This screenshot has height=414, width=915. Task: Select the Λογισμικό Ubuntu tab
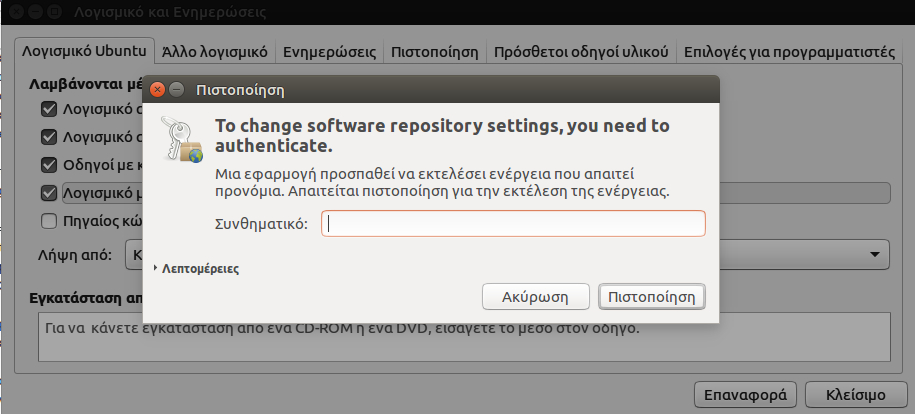[x=84, y=51]
